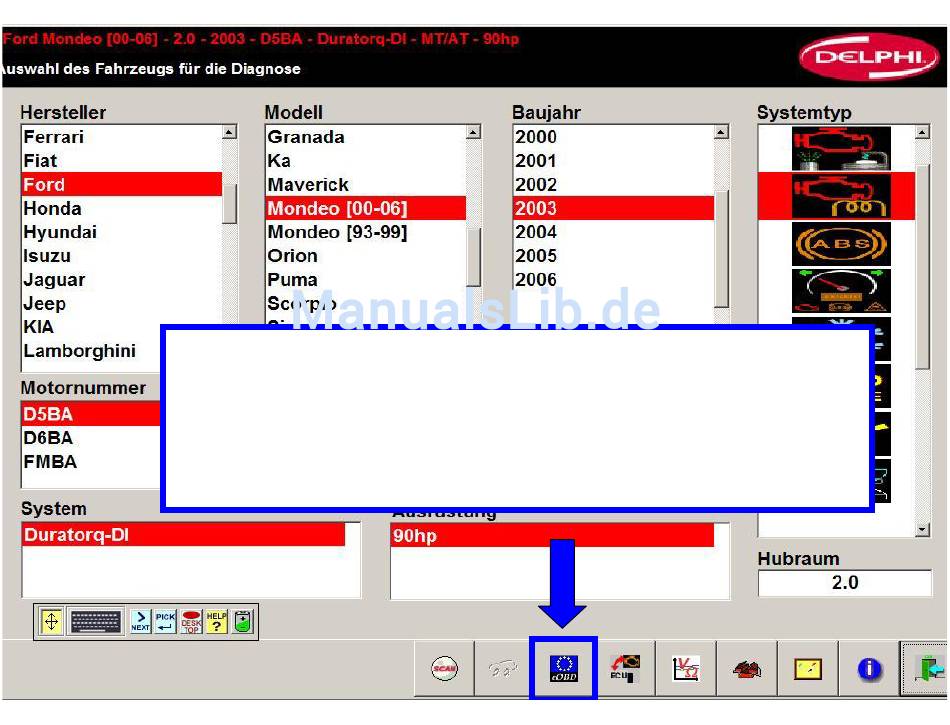950x725 pixels.
Task: Click the Delphi logo
Action: pos(869,57)
